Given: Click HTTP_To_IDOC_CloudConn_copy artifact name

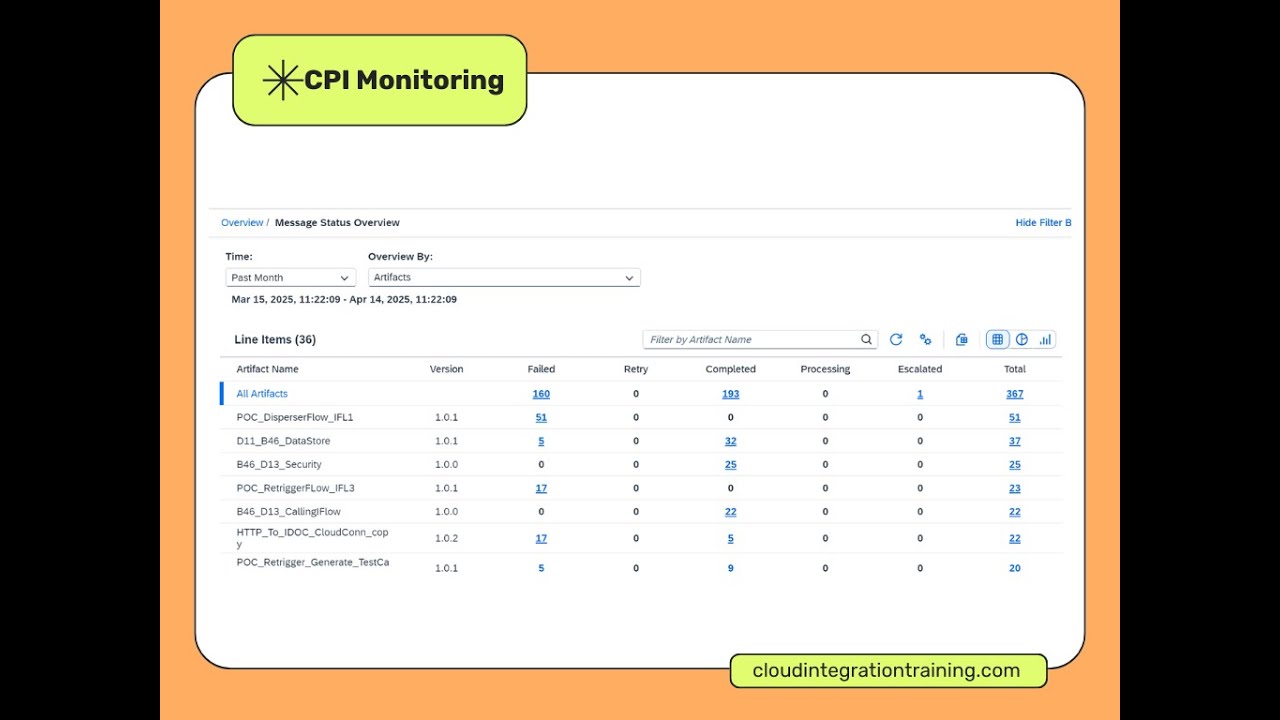Looking at the screenshot, I should [x=312, y=538].
